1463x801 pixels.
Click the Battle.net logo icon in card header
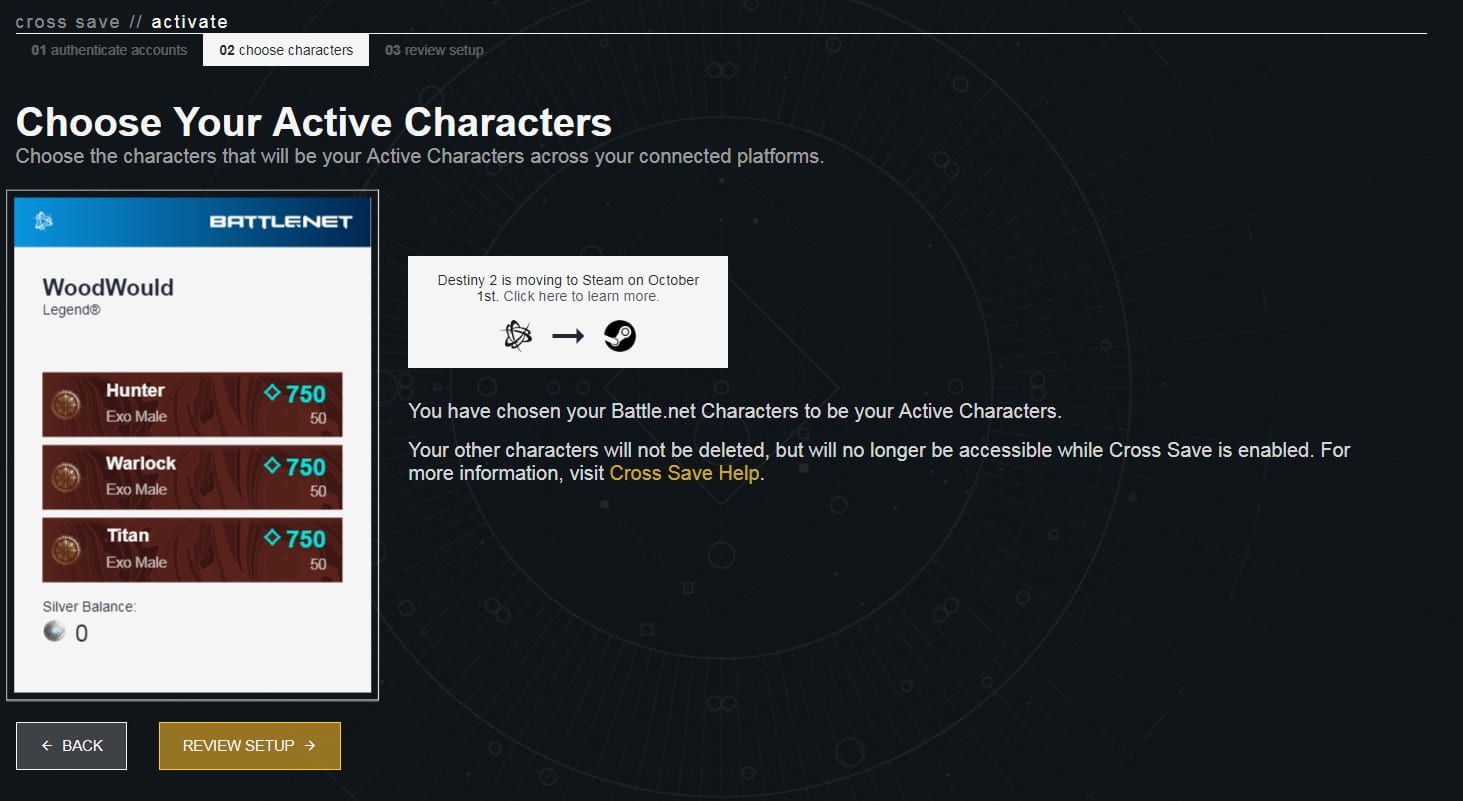43,221
